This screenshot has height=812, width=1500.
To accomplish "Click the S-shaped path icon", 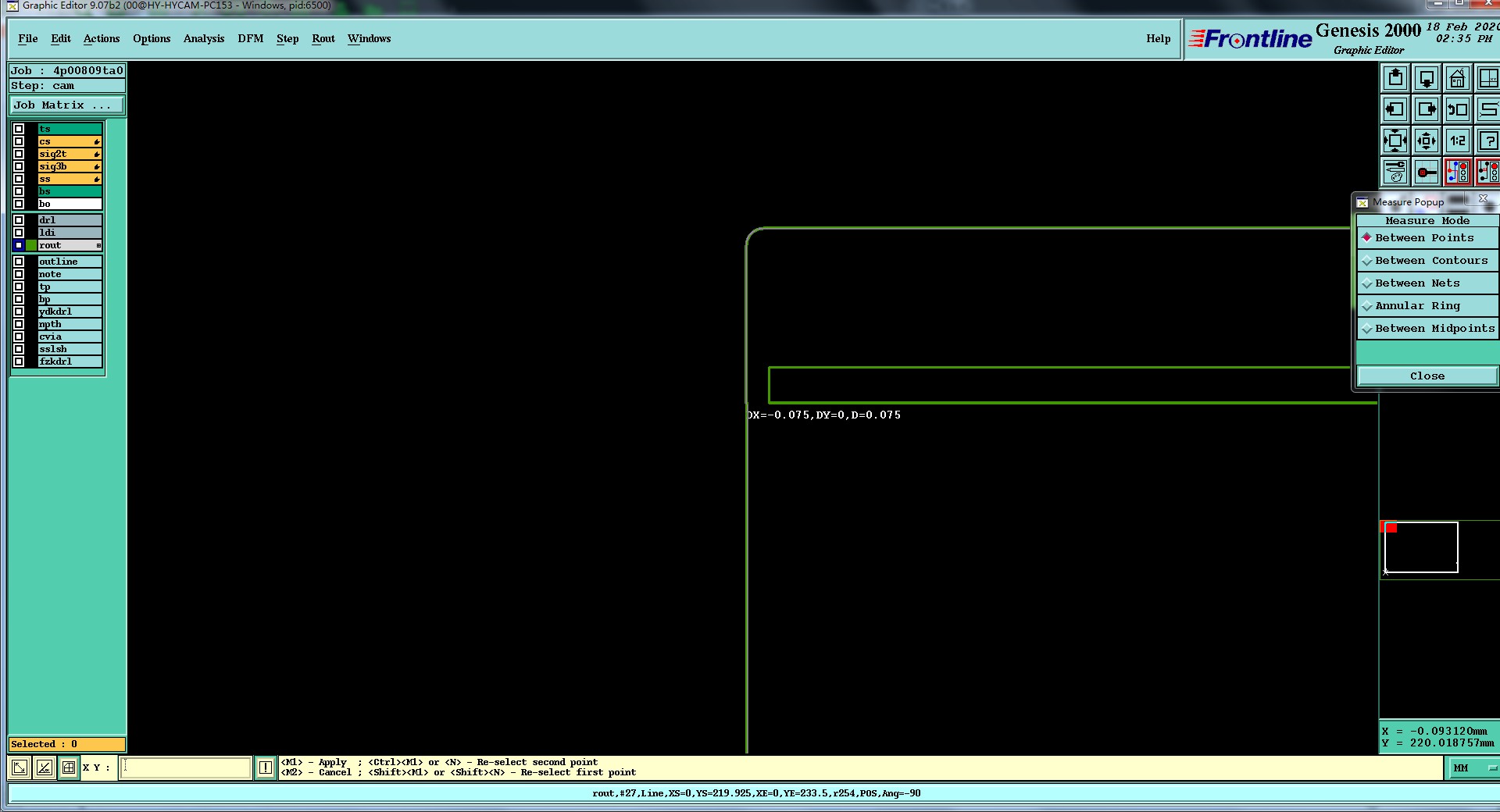I will 1488,110.
